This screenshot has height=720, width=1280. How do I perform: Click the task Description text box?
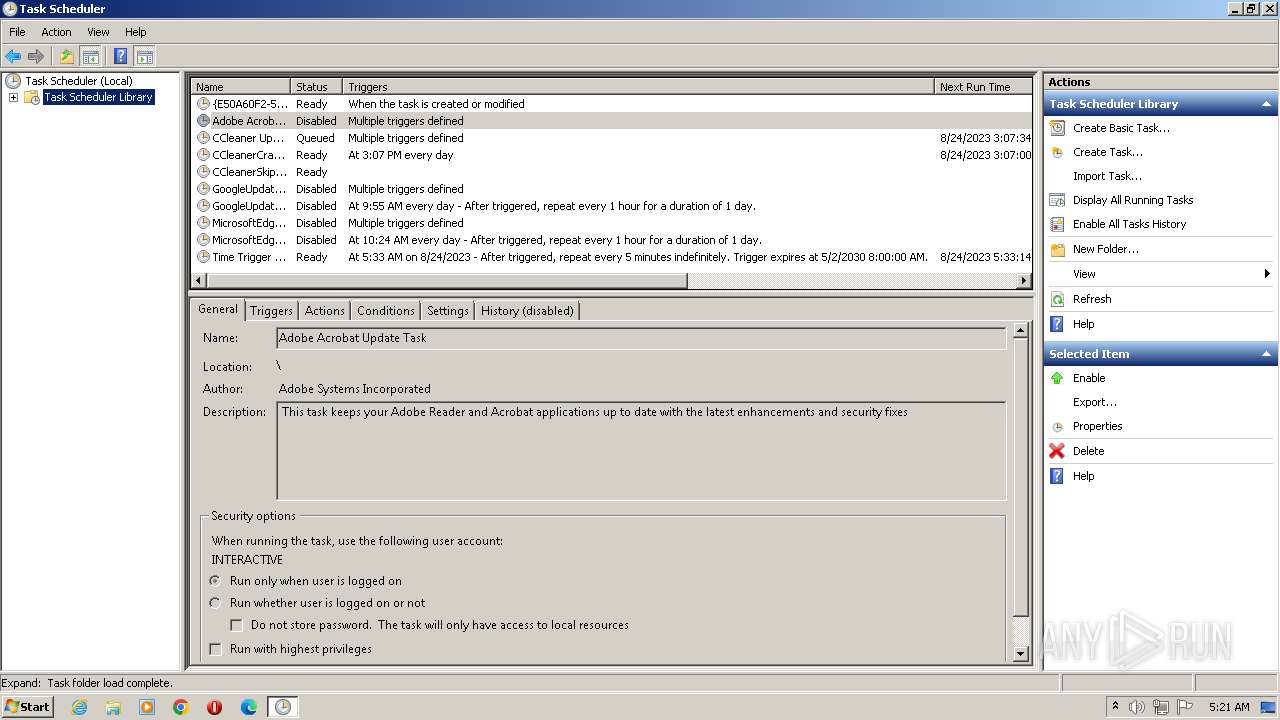(x=641, y=451)
